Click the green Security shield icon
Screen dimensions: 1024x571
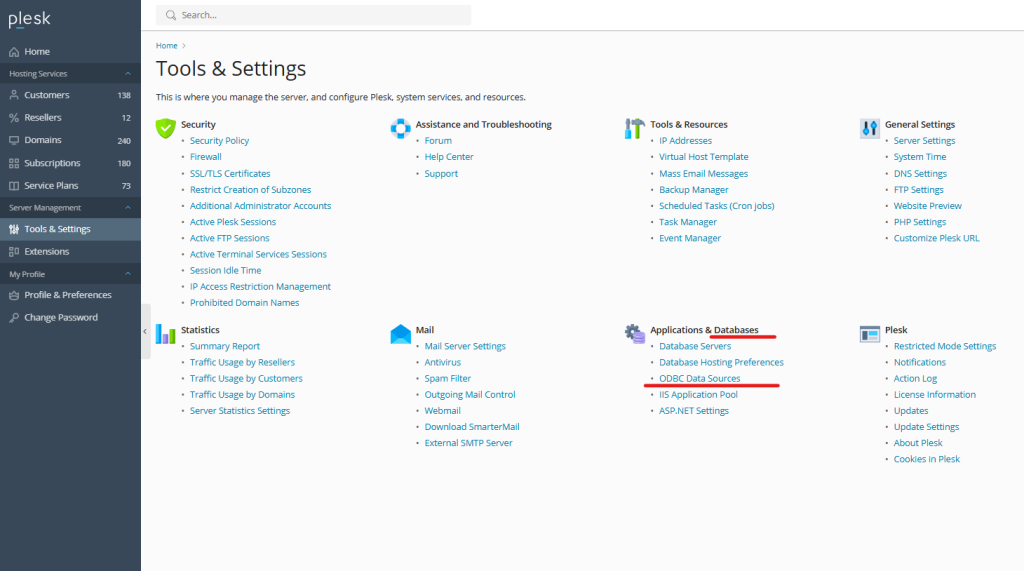pos(166,128)
